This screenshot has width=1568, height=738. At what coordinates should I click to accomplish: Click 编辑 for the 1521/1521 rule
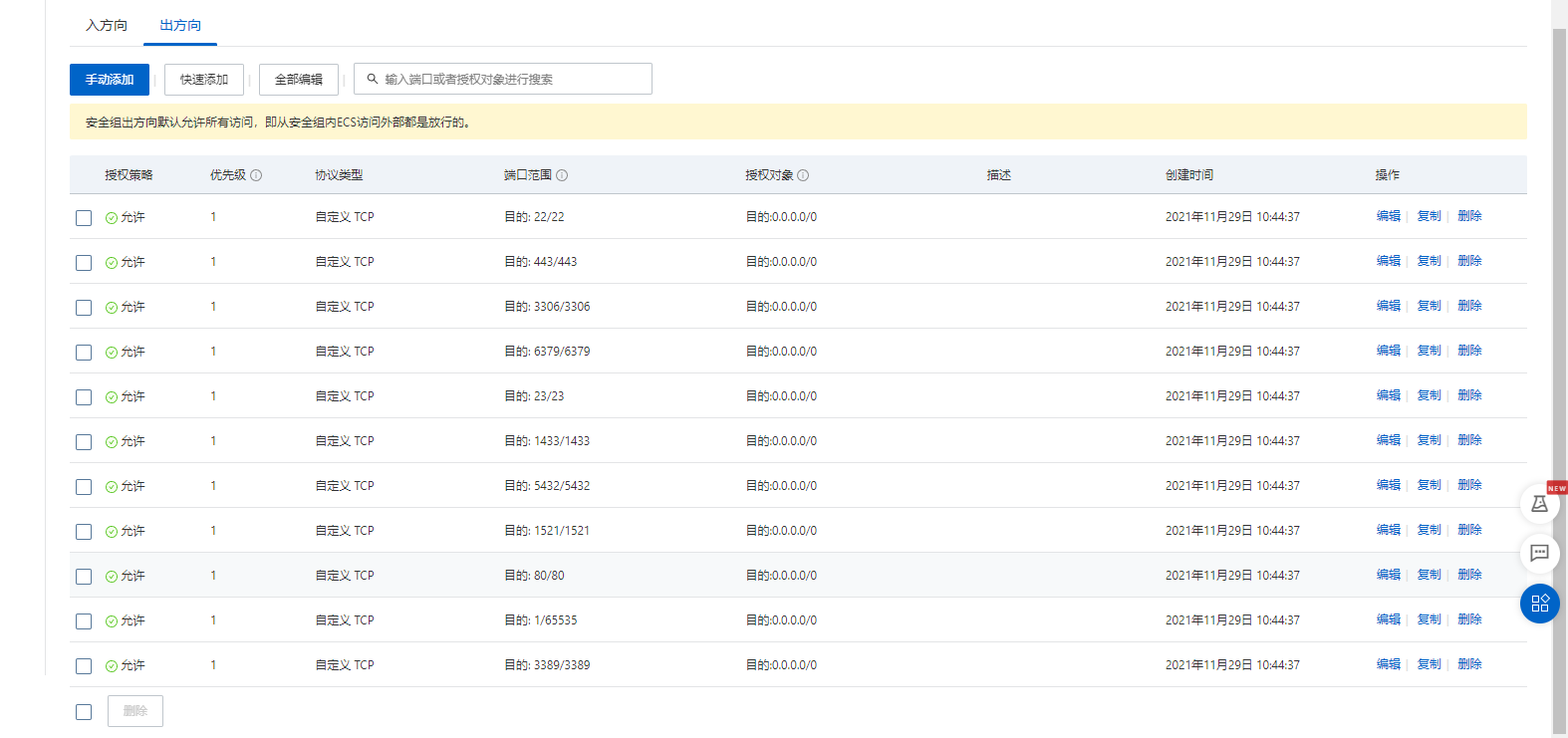1389,530
